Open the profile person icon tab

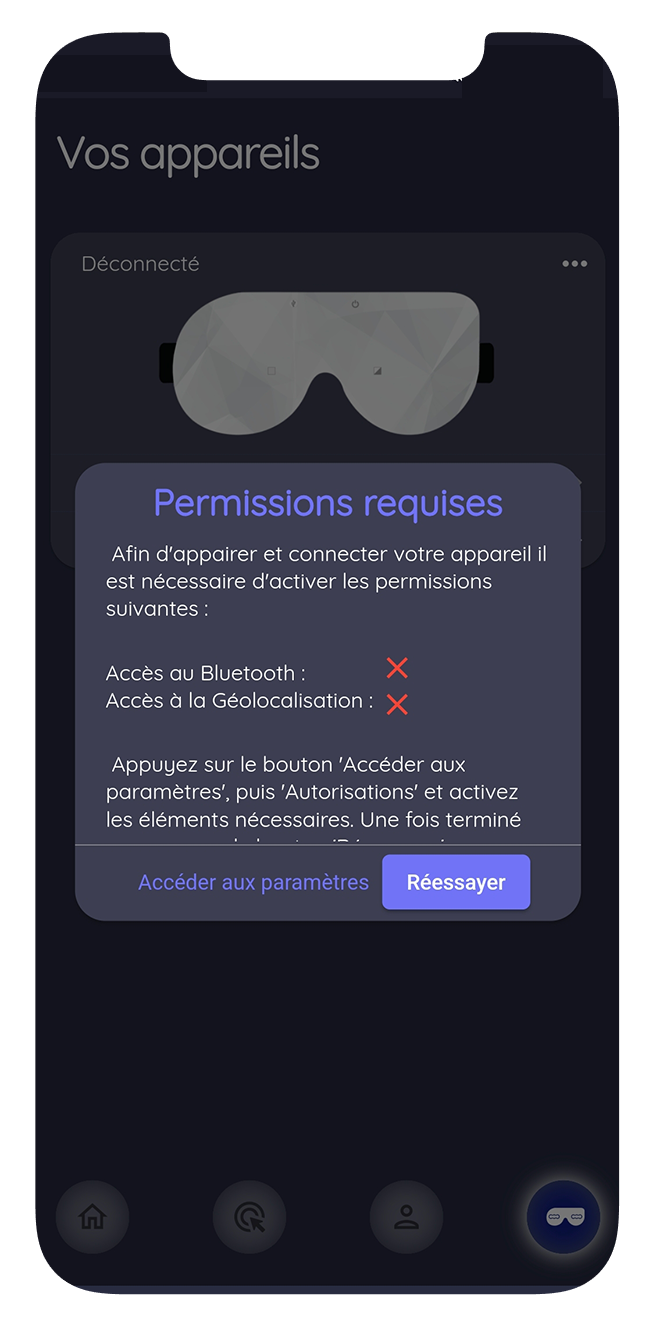point(406,1217)
